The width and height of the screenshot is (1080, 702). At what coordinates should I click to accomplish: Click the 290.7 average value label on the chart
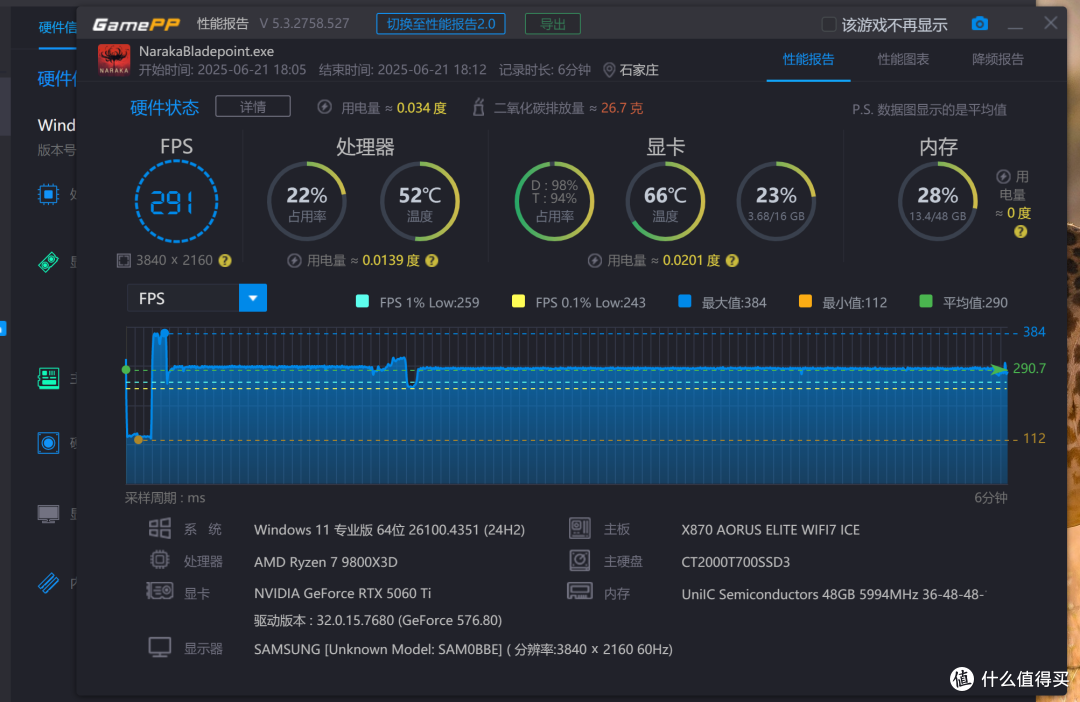tap(1029, 369)
